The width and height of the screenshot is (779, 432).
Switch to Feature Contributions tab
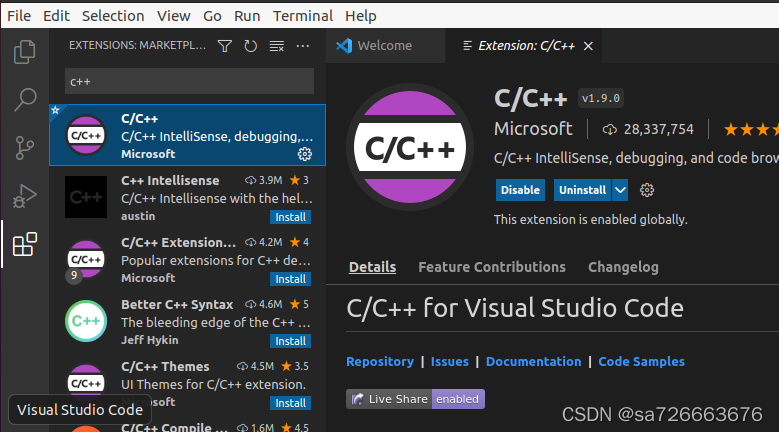click(492, 267)
